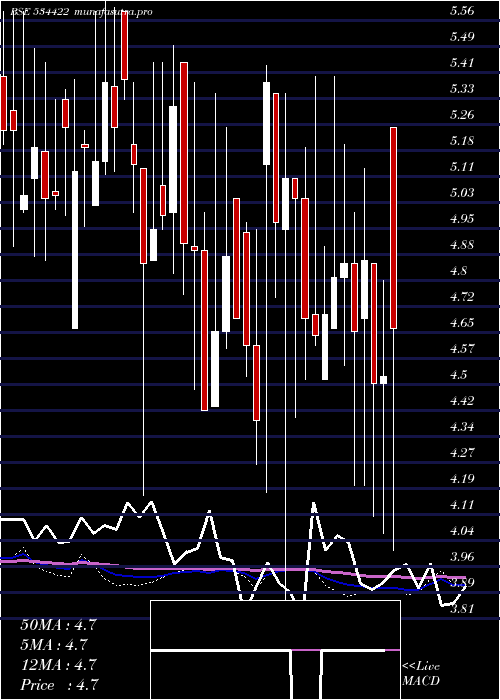Select the 4.11 price axis label
This screenshot has height=700, width=500.
(x=462, y=505)
